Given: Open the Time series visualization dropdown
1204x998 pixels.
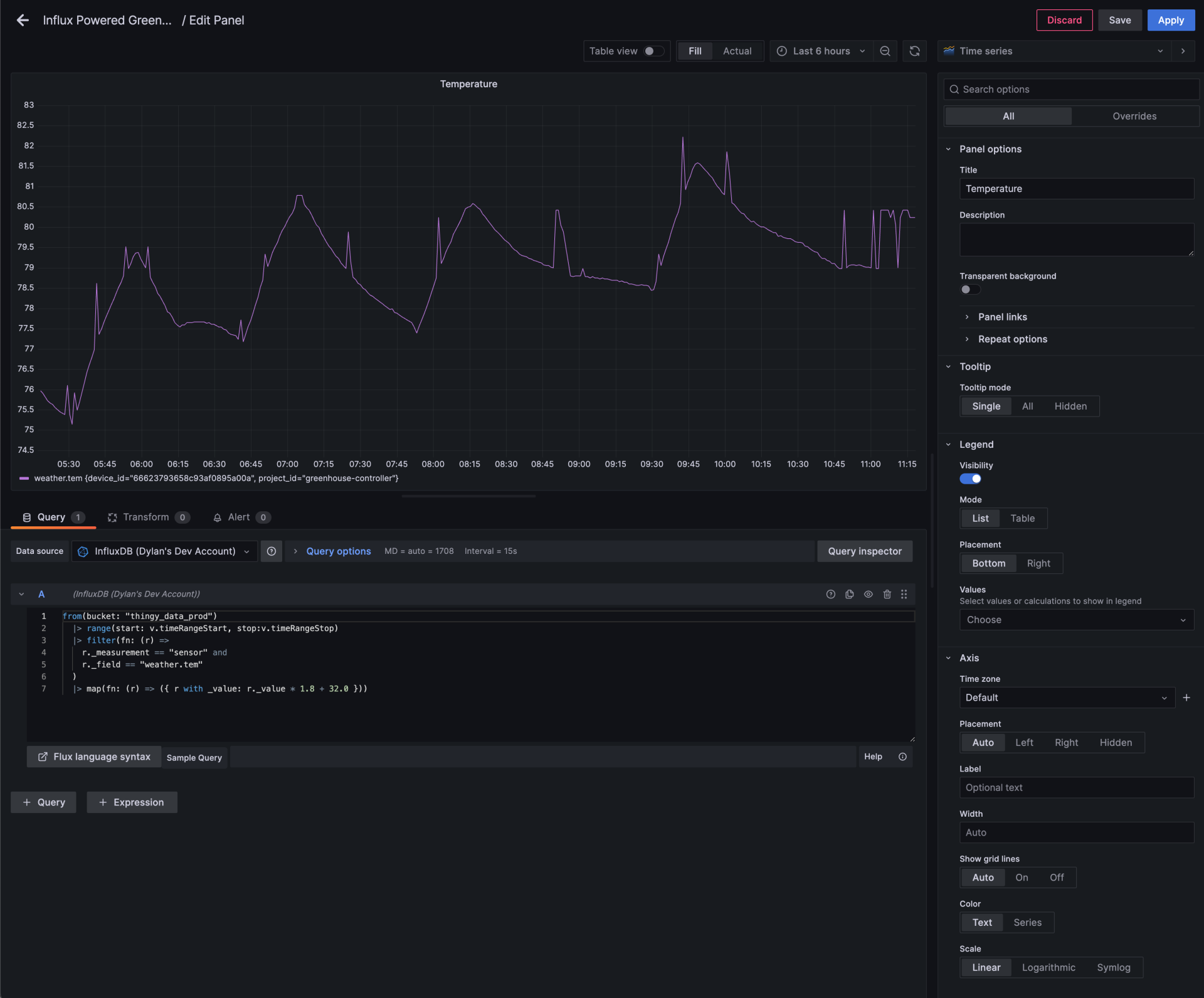Looking at the screenshot, I should coord(1160,51).
